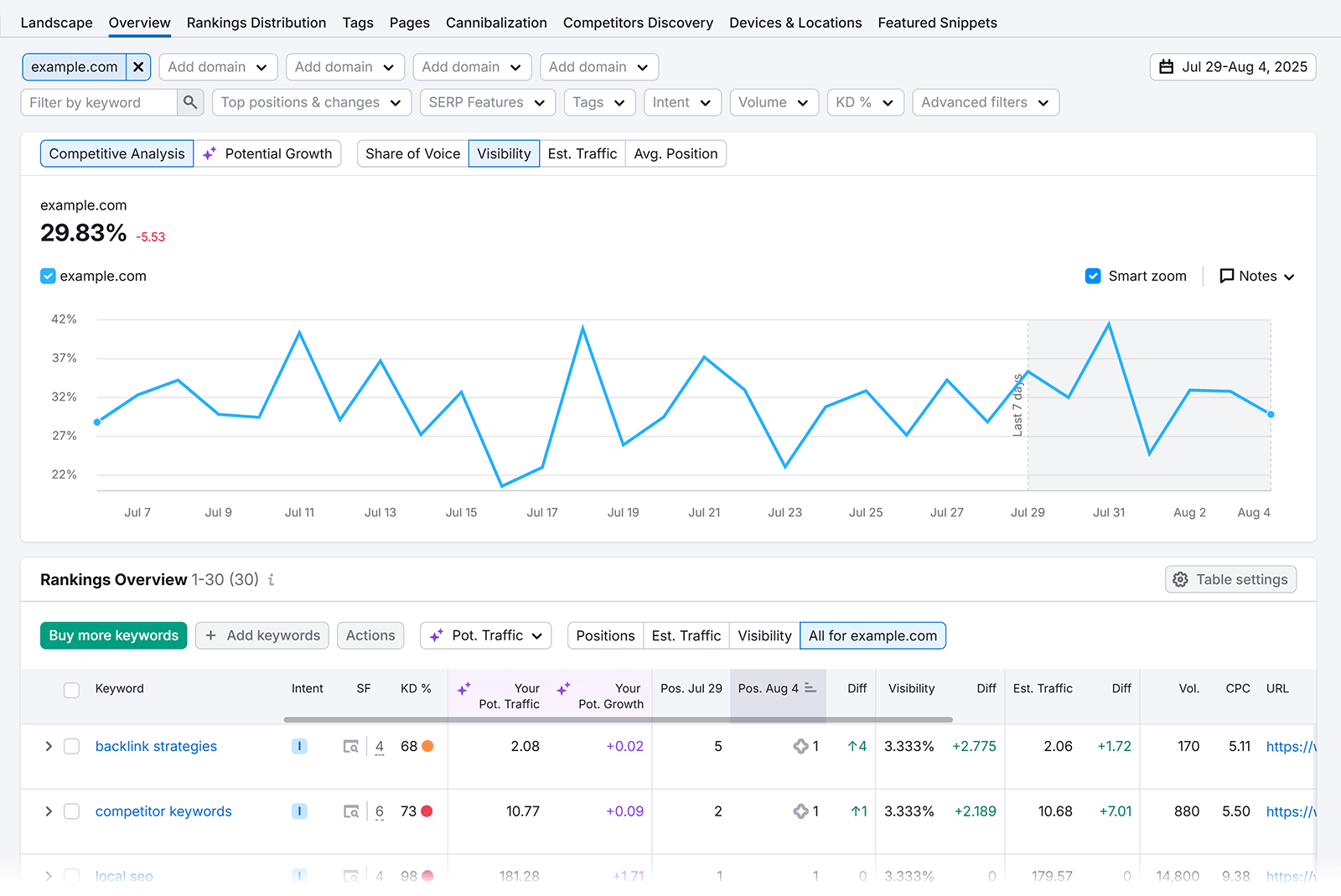Select the Avg. Position chart metric
Screen dimensions: 1341x896
pos(676,153)
